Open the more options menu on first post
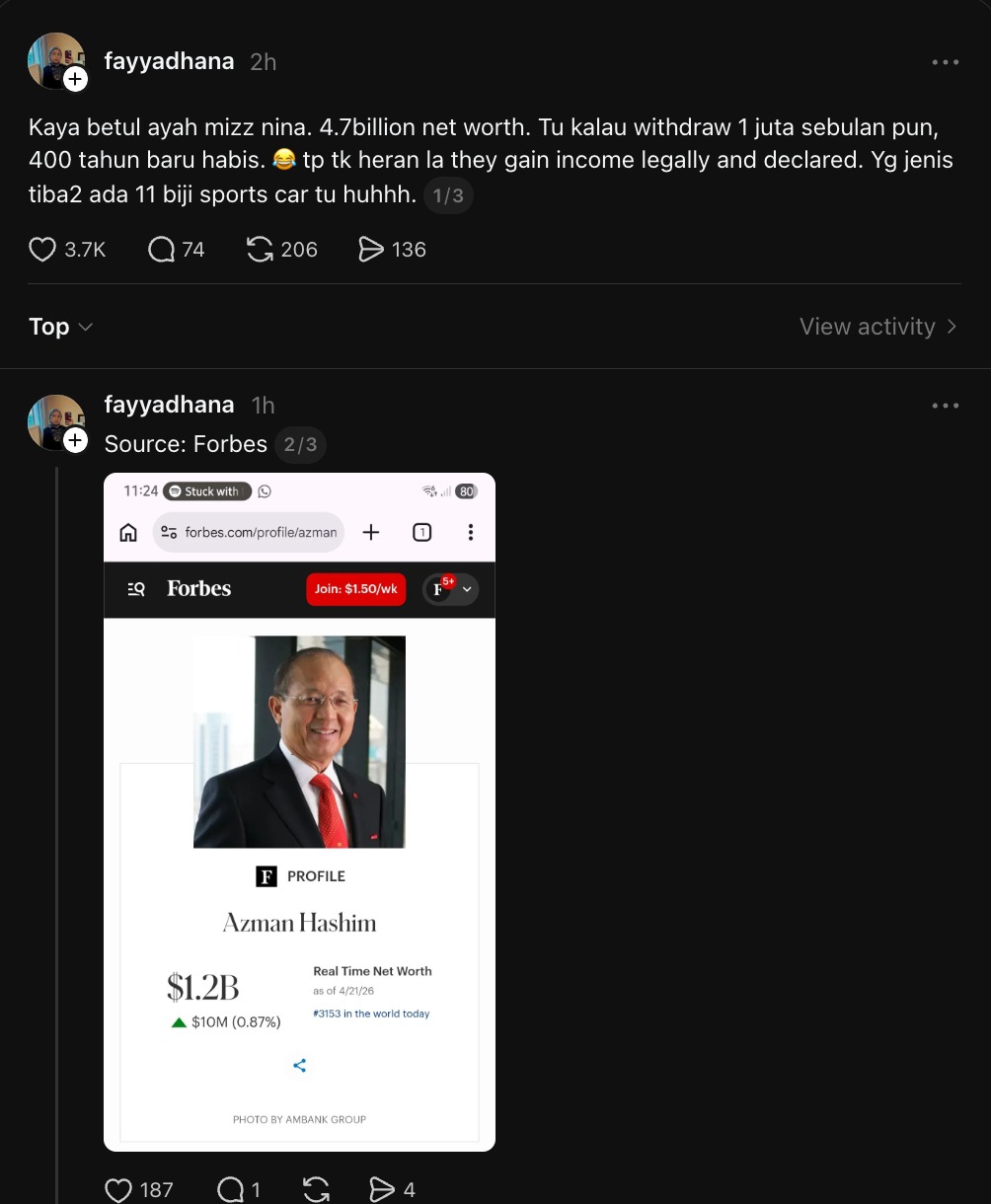 click(x=945, y=62)
